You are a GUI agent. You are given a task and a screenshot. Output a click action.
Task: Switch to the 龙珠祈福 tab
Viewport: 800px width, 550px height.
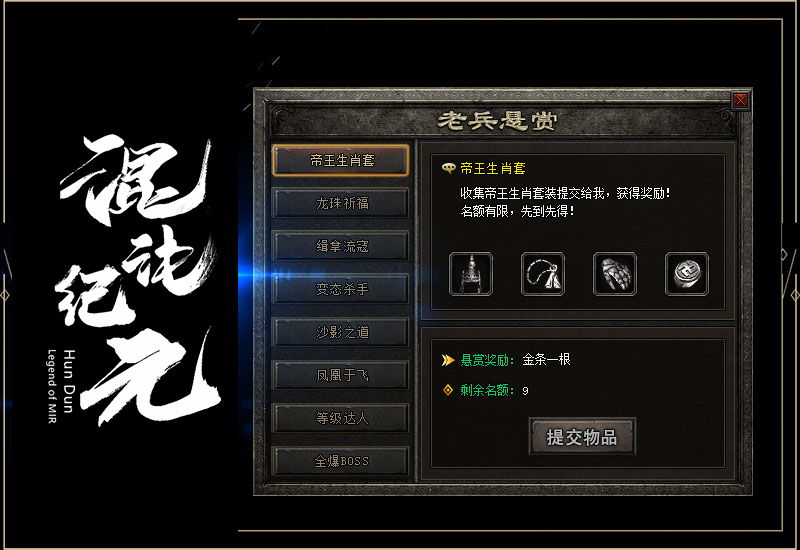[340, 203]
